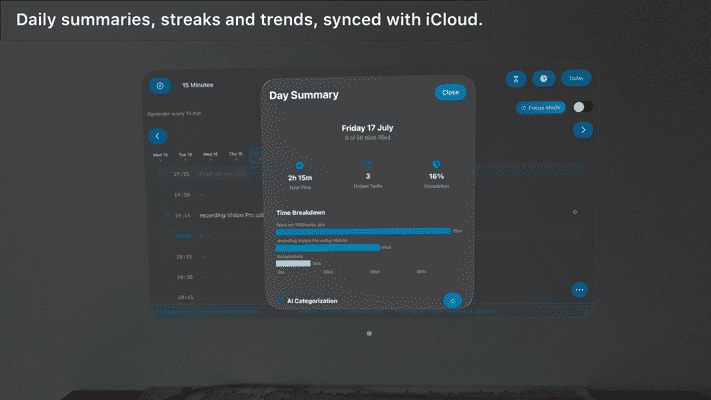711x400 pixels.
Task: Jump to Today in the timeline
Action: [576, 78]
